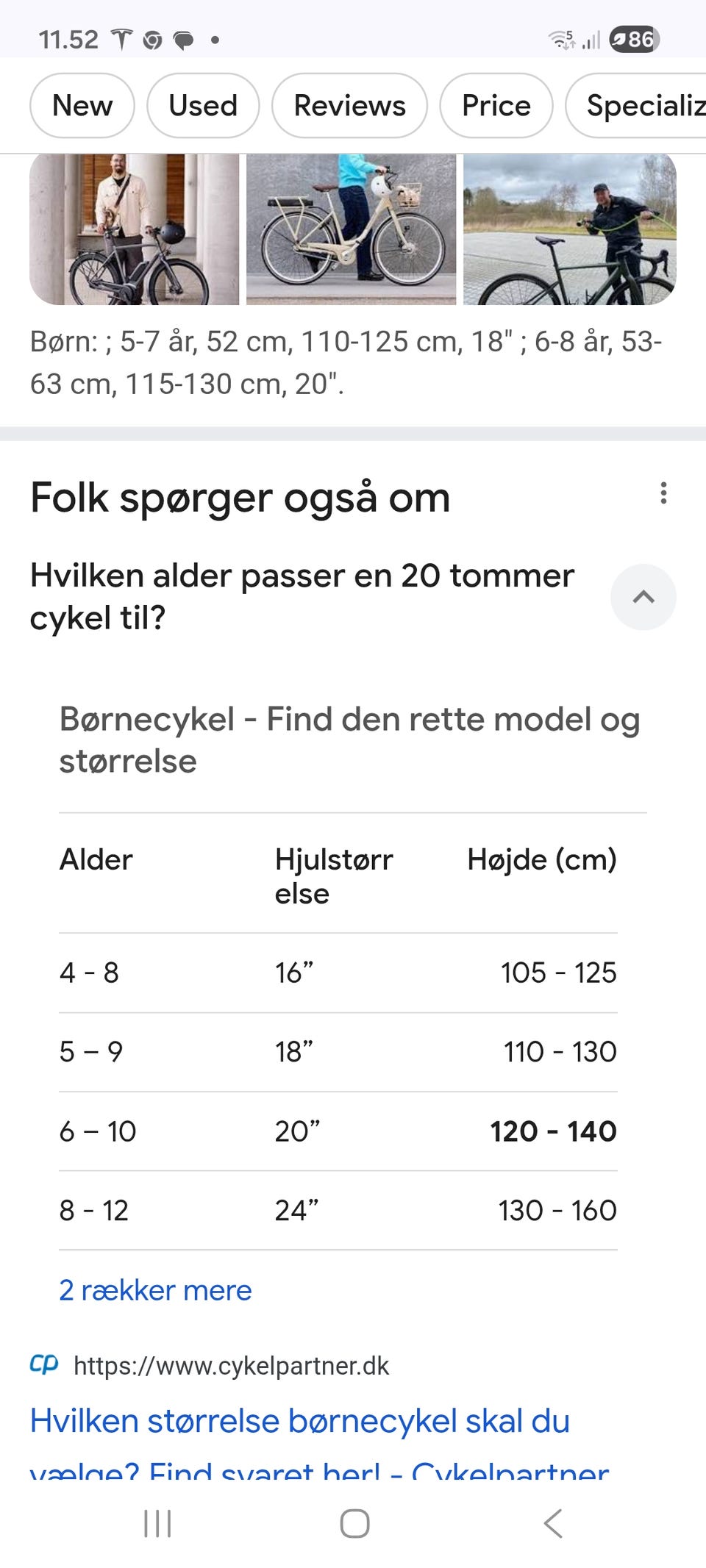706x1568 pixels.
Task: Select the Used filter chip
Action: 203,106
